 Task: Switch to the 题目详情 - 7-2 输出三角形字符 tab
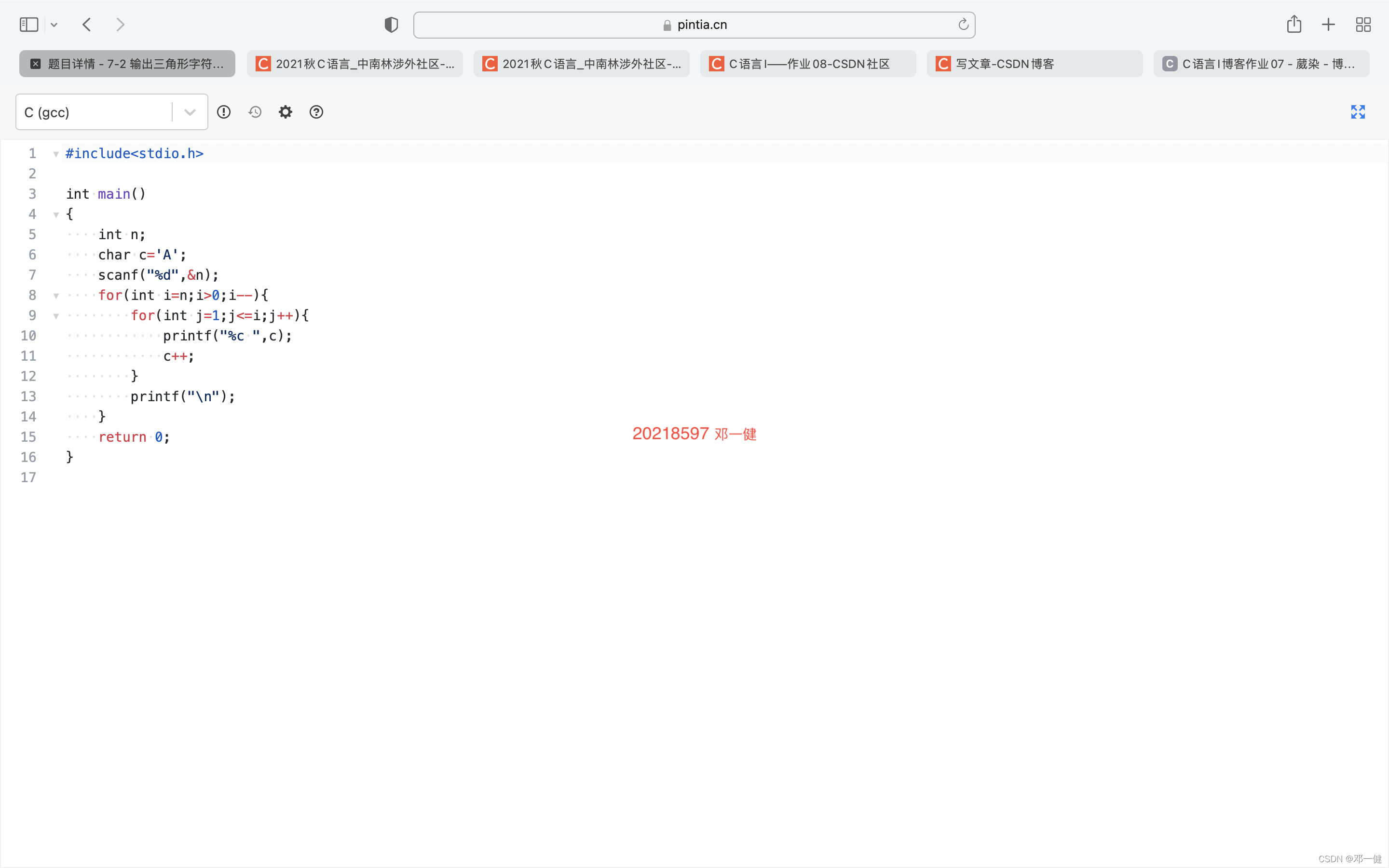tap(127, 64)
